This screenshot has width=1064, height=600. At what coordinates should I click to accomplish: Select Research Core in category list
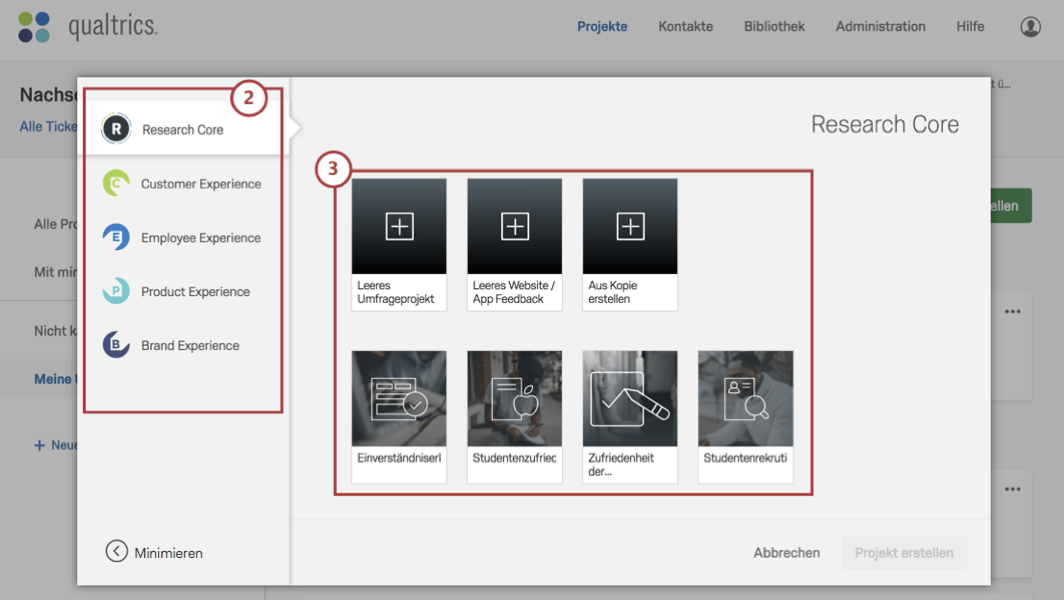click(183, 129)
